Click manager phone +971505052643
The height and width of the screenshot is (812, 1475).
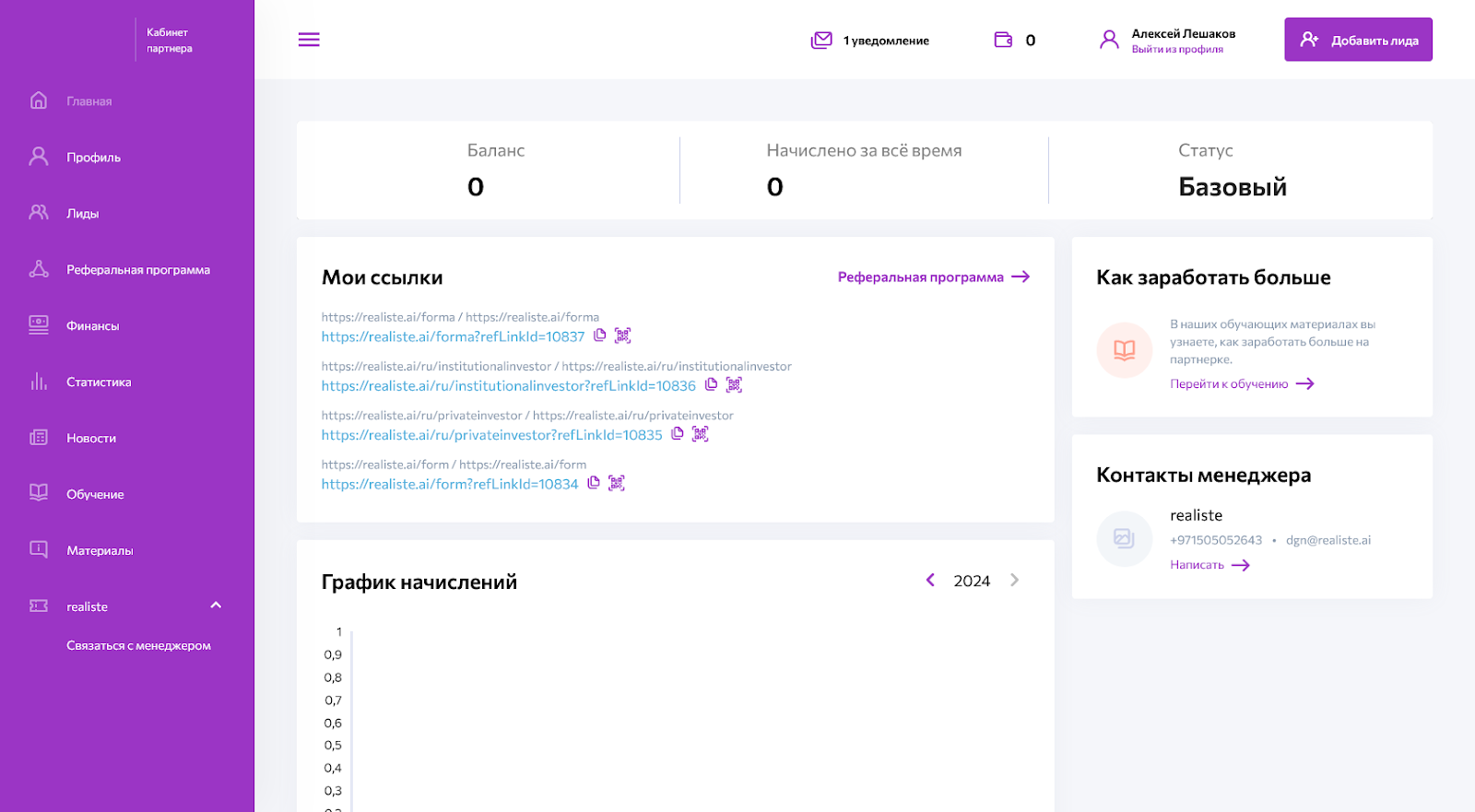tap(1216, 540)
